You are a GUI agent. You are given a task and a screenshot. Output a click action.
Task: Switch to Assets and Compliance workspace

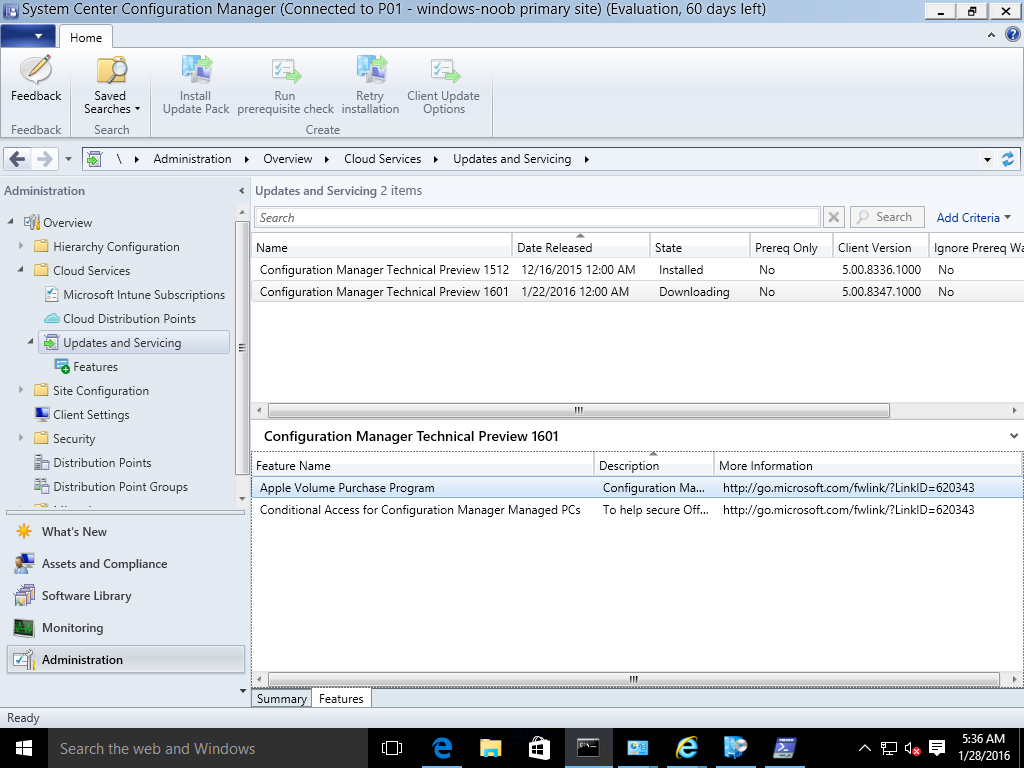pos(104,564)
